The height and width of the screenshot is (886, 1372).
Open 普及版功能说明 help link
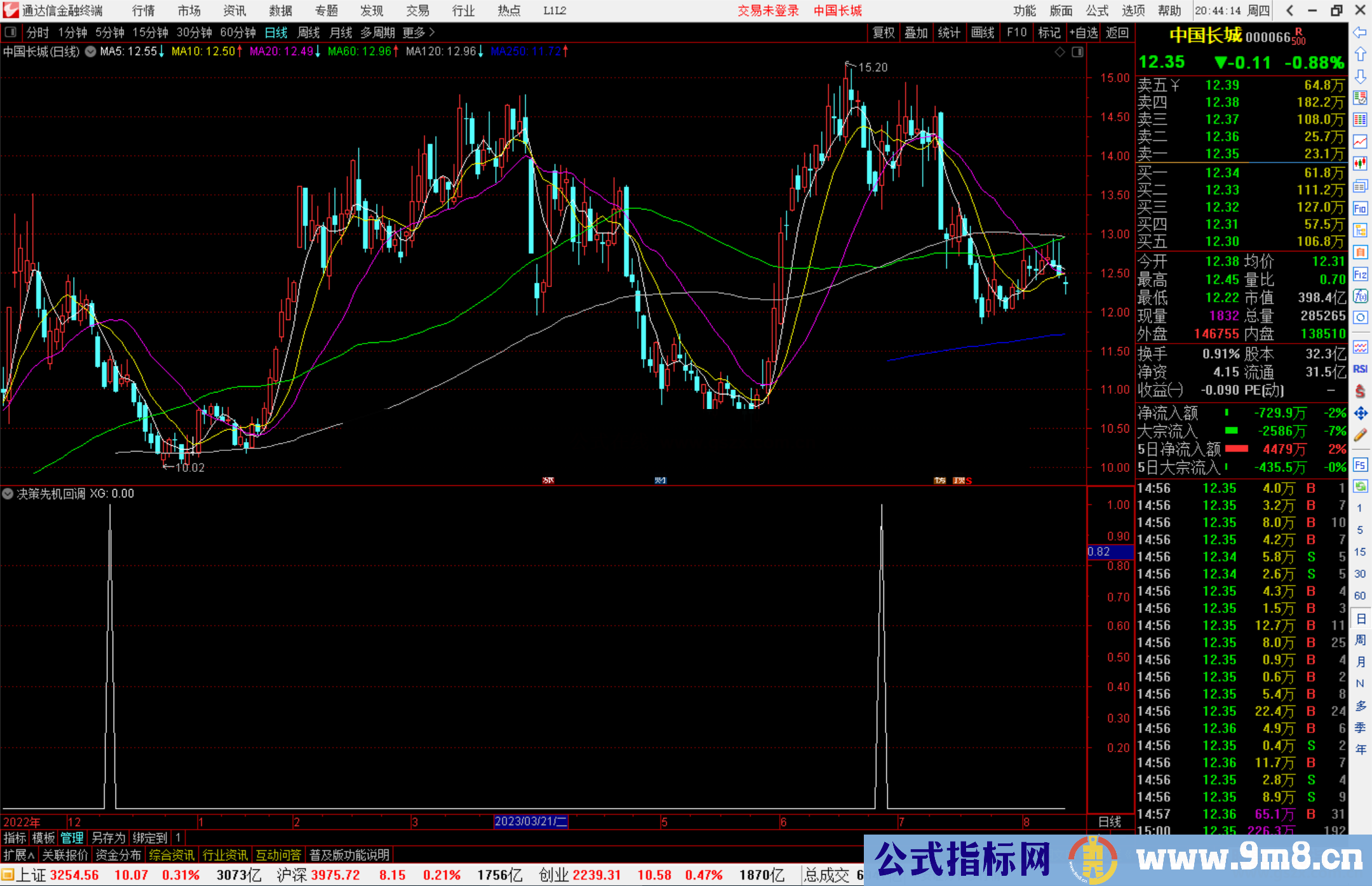tap(349, 855)
